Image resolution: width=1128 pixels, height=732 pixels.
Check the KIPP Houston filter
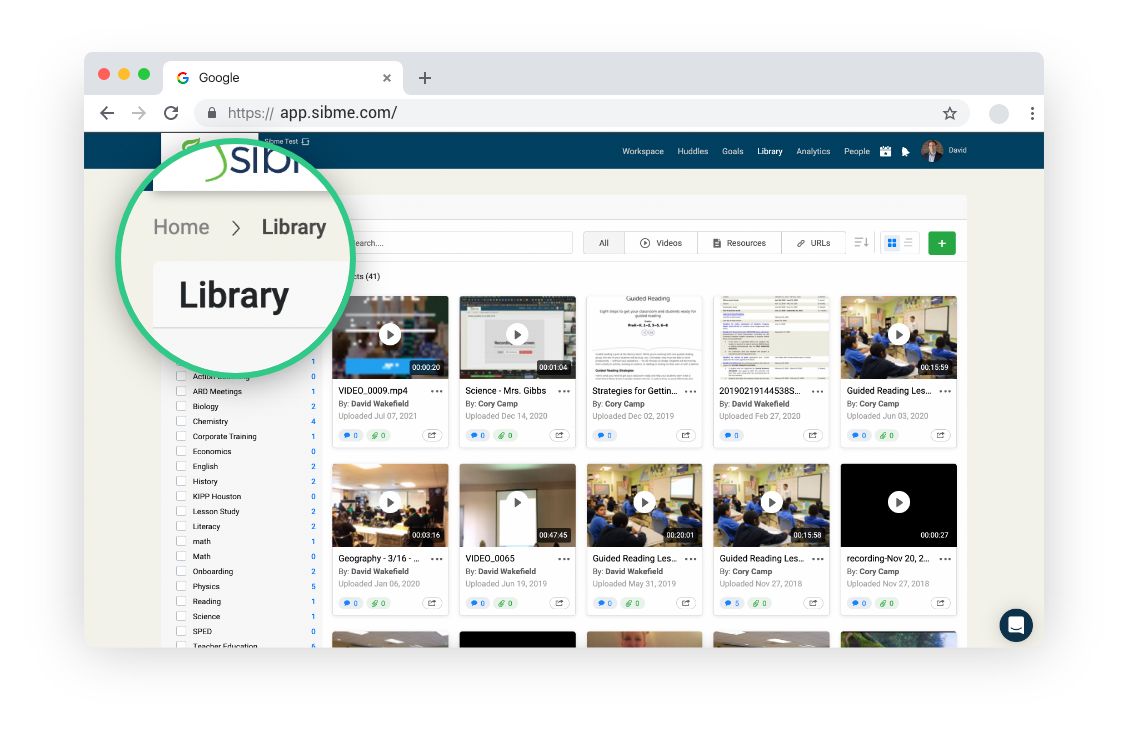181,496
